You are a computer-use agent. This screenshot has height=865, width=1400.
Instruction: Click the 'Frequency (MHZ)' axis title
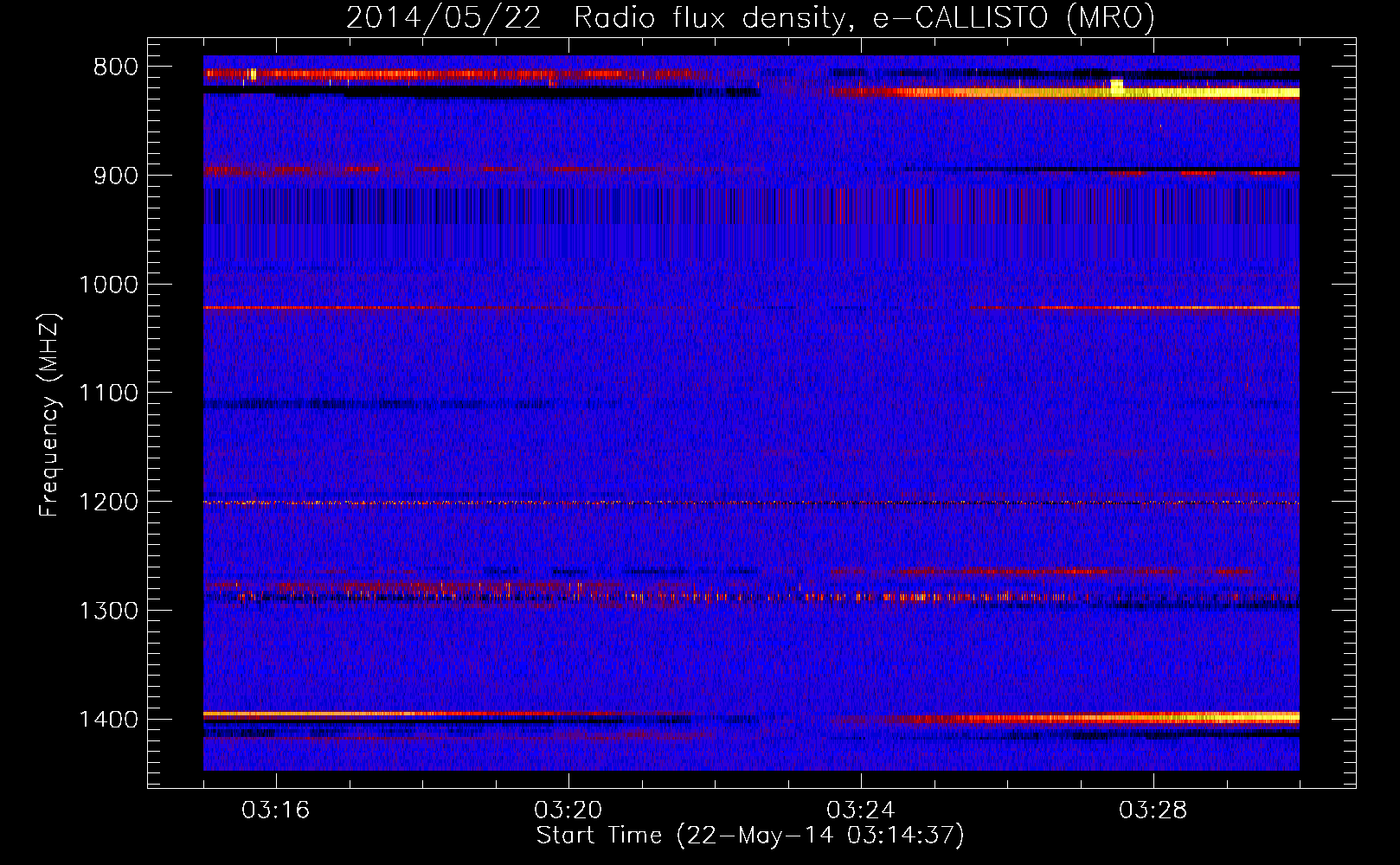tap(50, 415)
